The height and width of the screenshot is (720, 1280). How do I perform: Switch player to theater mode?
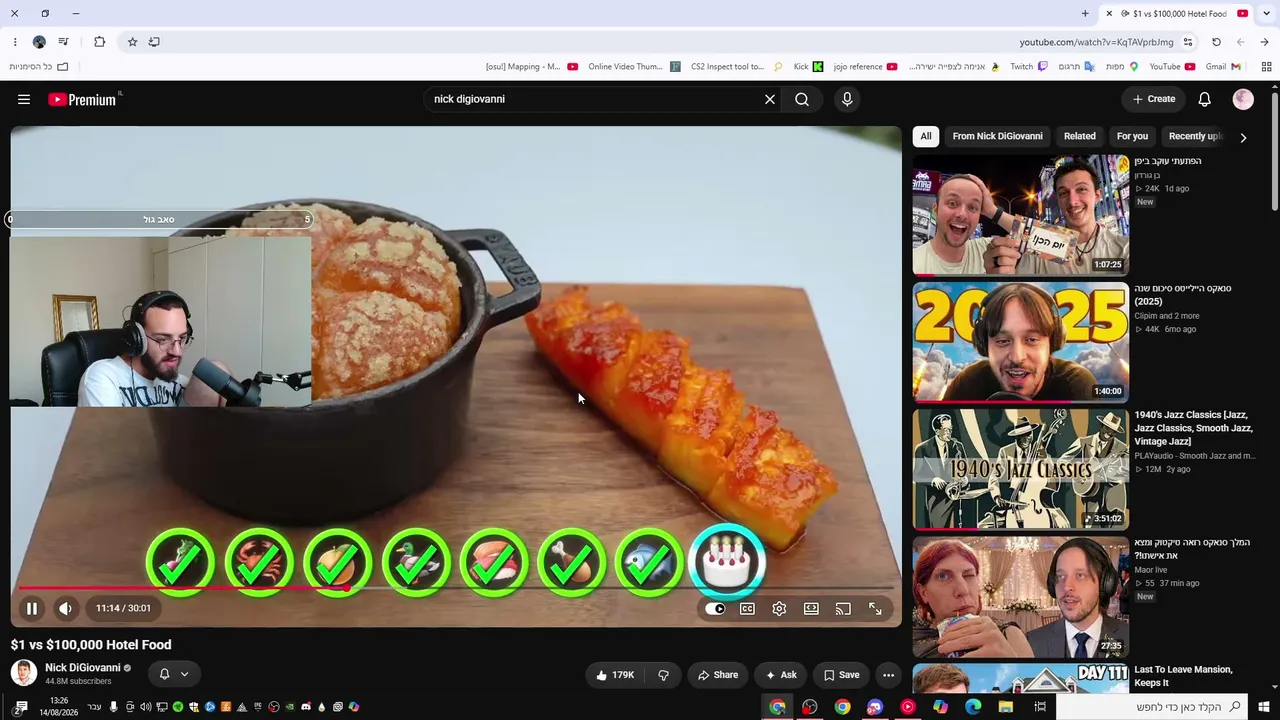[x=811, y=608]
